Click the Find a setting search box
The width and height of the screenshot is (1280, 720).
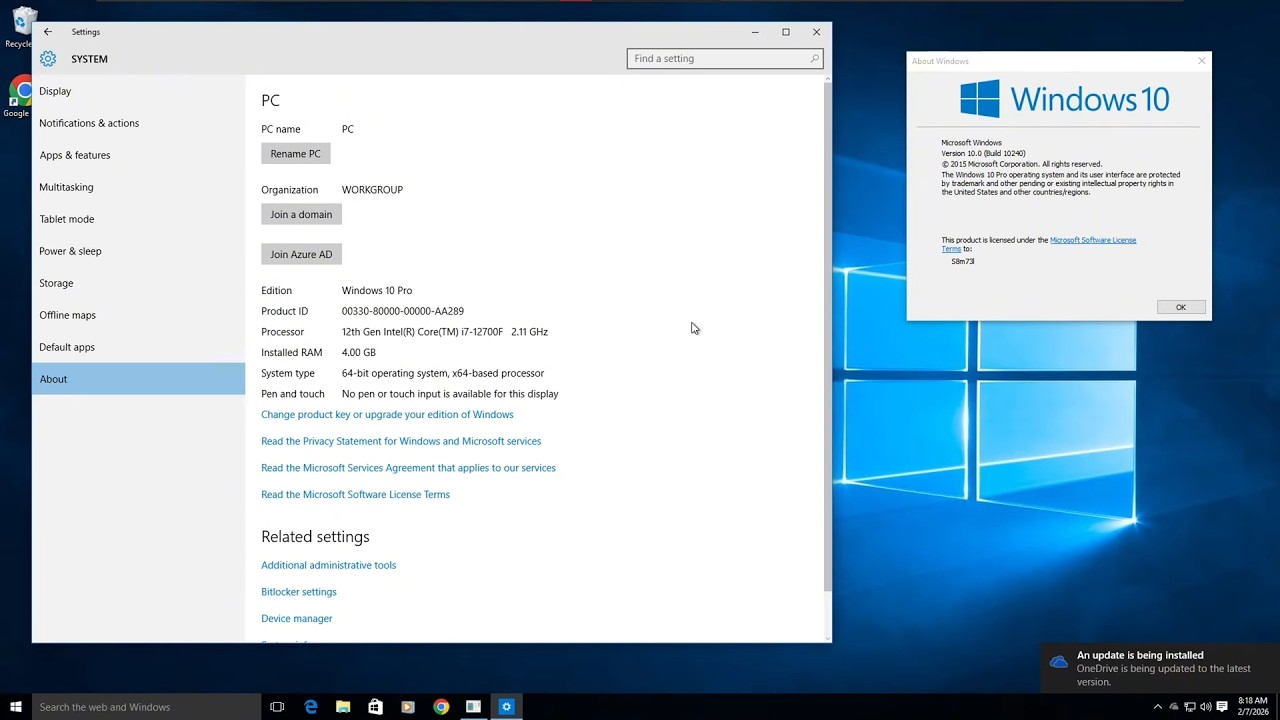pyautogui.click(x=725, y=58)
